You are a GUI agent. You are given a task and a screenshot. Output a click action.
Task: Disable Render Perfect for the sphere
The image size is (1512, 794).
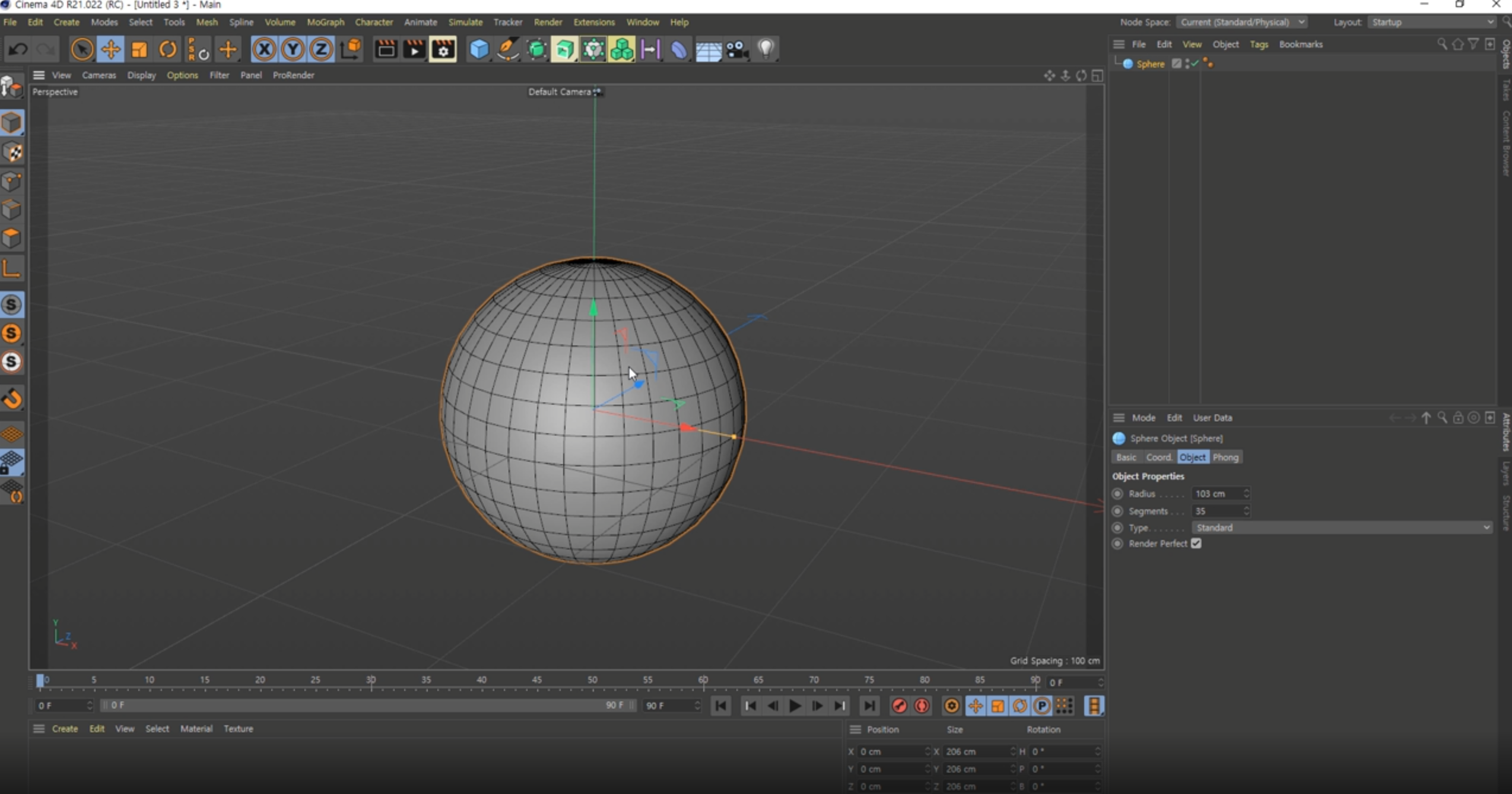click(1196, 544)
